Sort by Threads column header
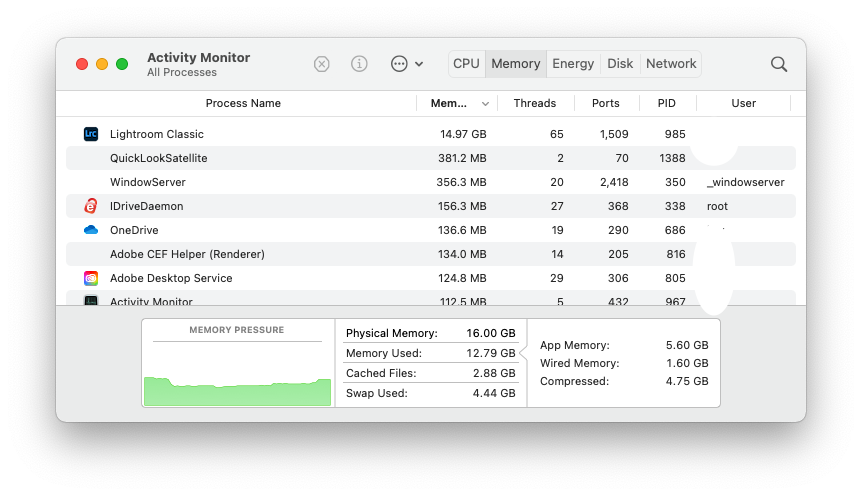The height and width of the screenshot is (496, 862). click(535, 103)
